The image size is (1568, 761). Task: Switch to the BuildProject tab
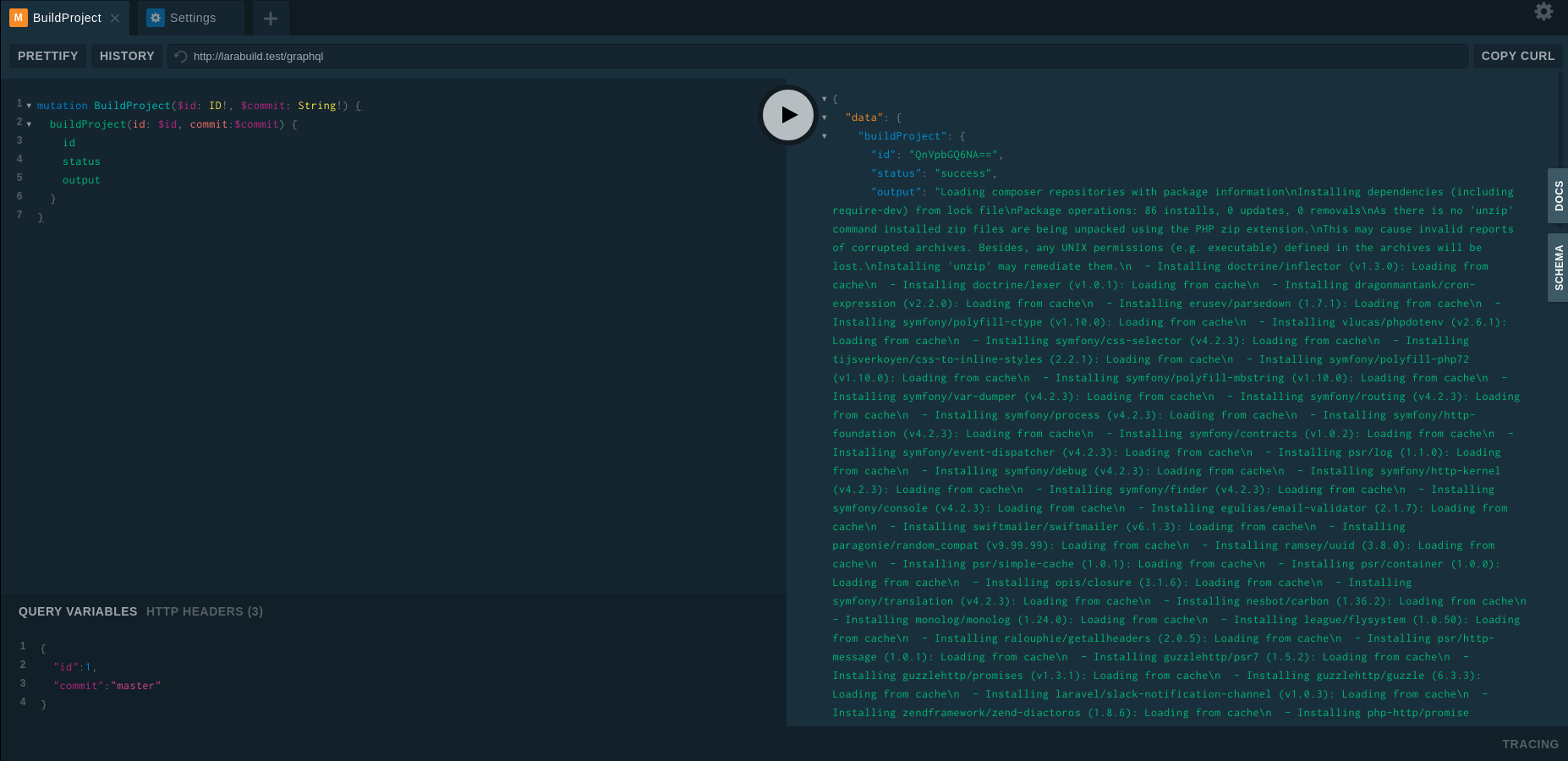pyautogui.click(x=67, y=18)
